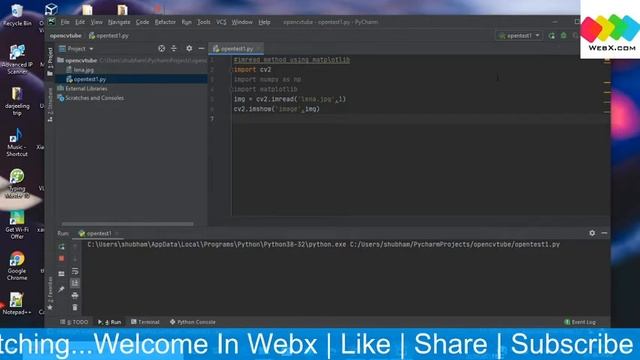The height and width of the screenshot is (360, 640).
Task: Open the Event Log
Action: click(580, 322)
